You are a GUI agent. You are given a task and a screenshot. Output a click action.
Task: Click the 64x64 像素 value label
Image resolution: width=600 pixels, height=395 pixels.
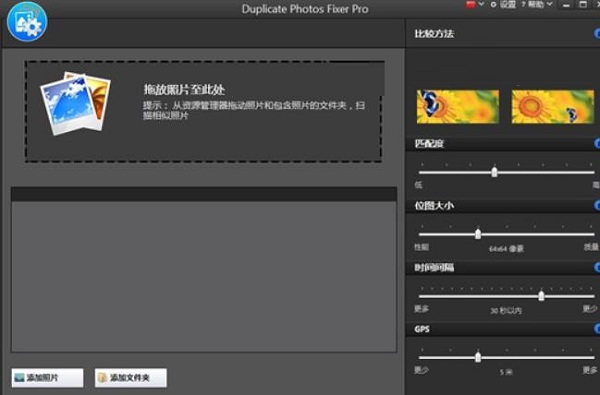click(506, 249)
